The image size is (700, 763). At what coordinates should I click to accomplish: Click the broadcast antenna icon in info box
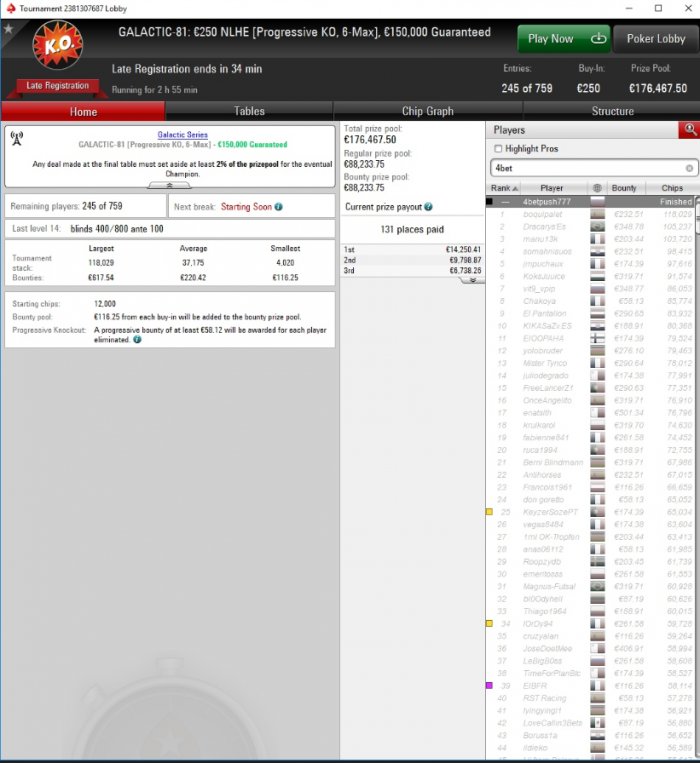pos(17,138)
